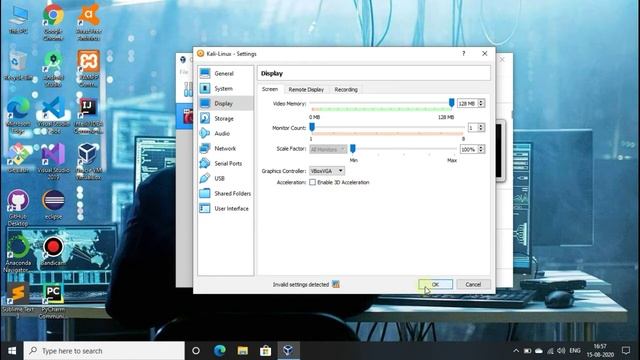
Task: Select Display in settings sidebar
Action: point(226,104)
